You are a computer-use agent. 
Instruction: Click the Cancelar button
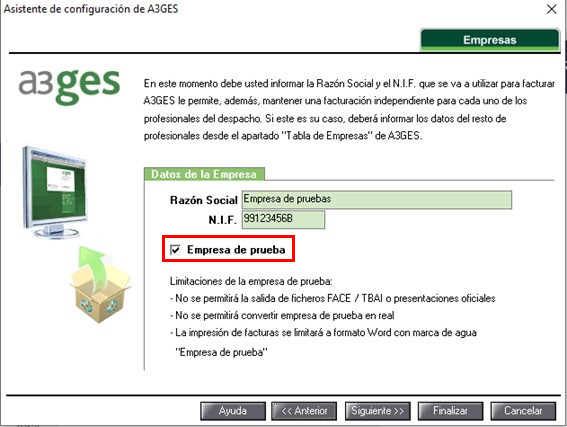tap(523, 411)
